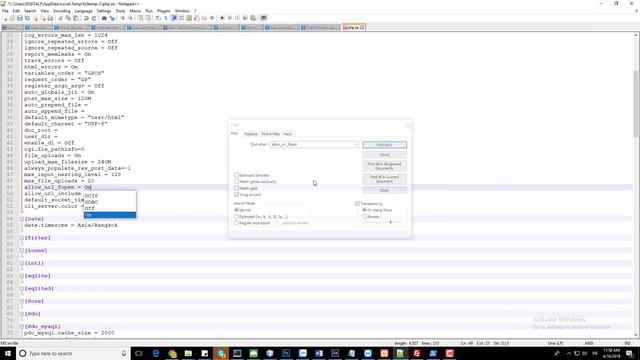Click the Redo toolbar icon

(94, 18)
